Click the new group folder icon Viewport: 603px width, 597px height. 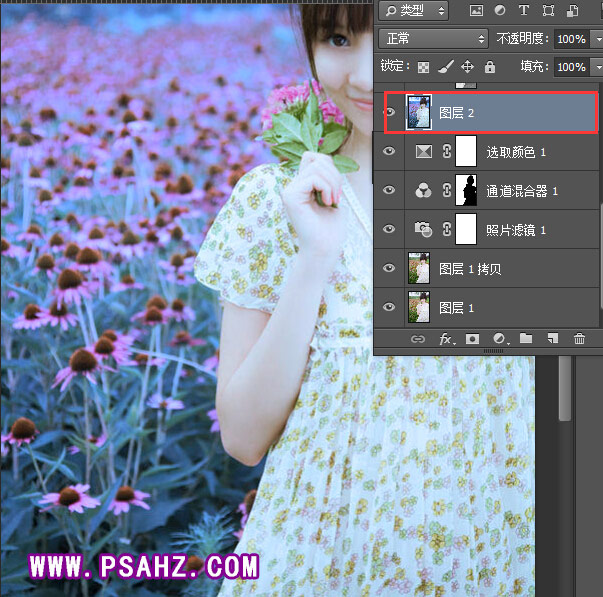(x=526, y=340)
